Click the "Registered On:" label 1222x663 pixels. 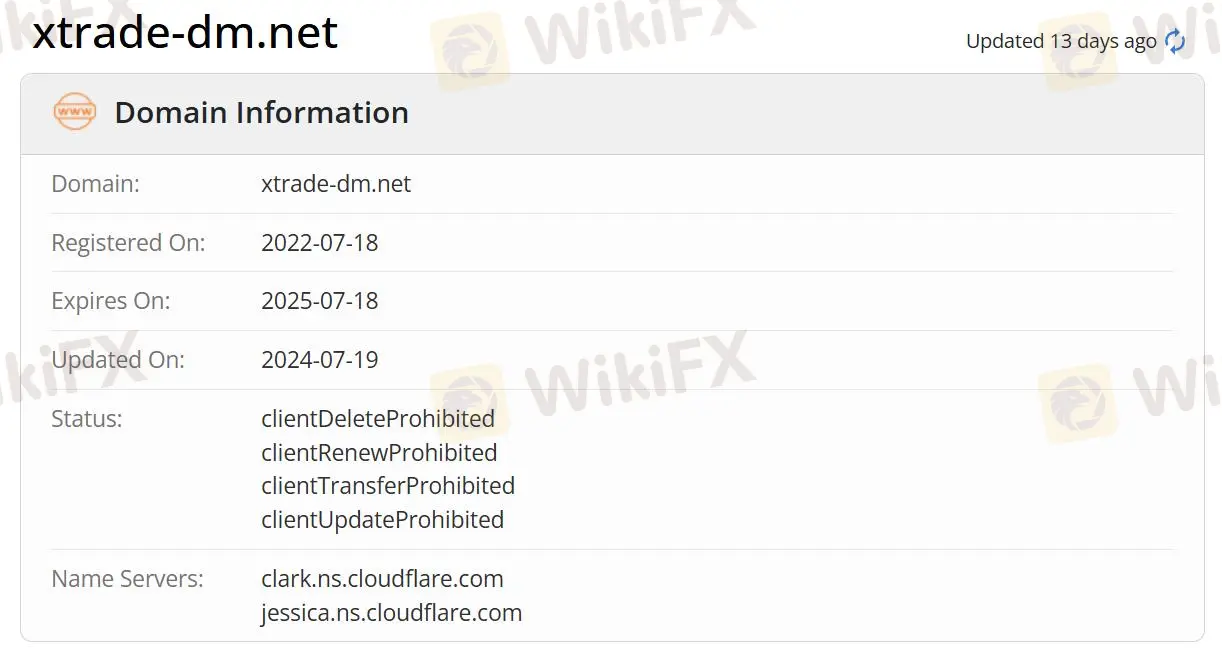129,243
